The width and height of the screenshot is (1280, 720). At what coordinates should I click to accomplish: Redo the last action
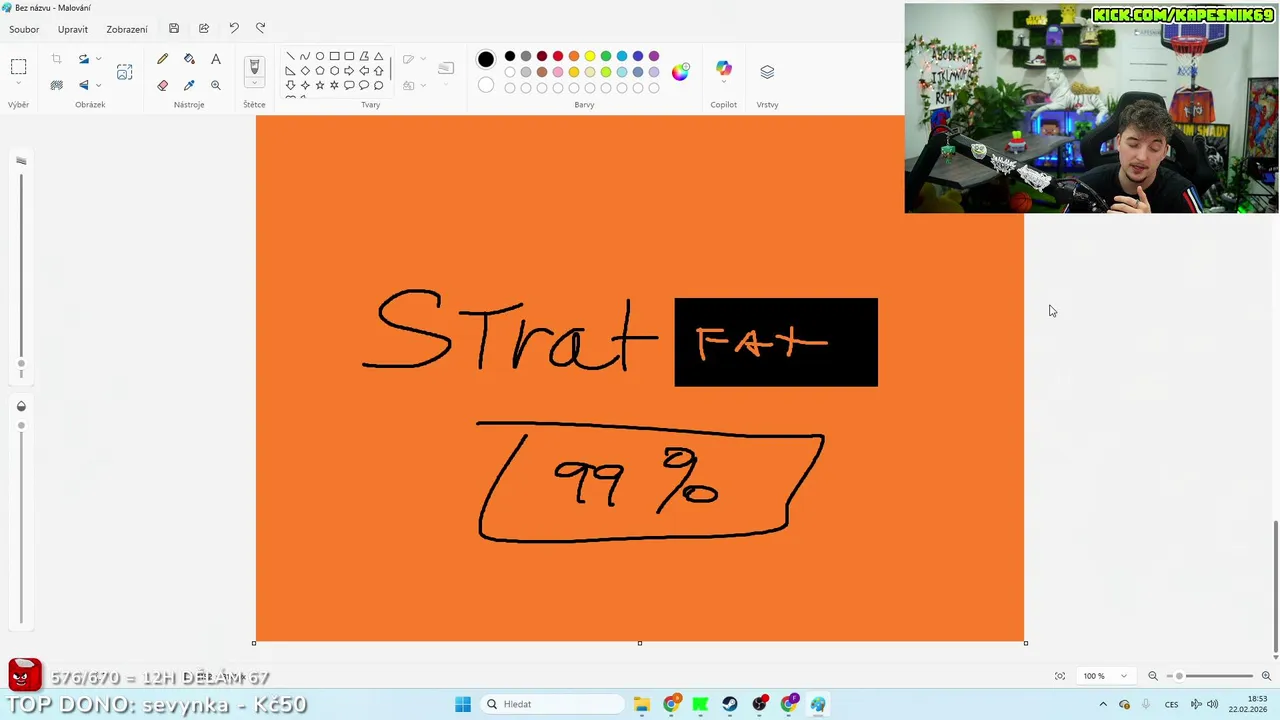tap(261, 29)
